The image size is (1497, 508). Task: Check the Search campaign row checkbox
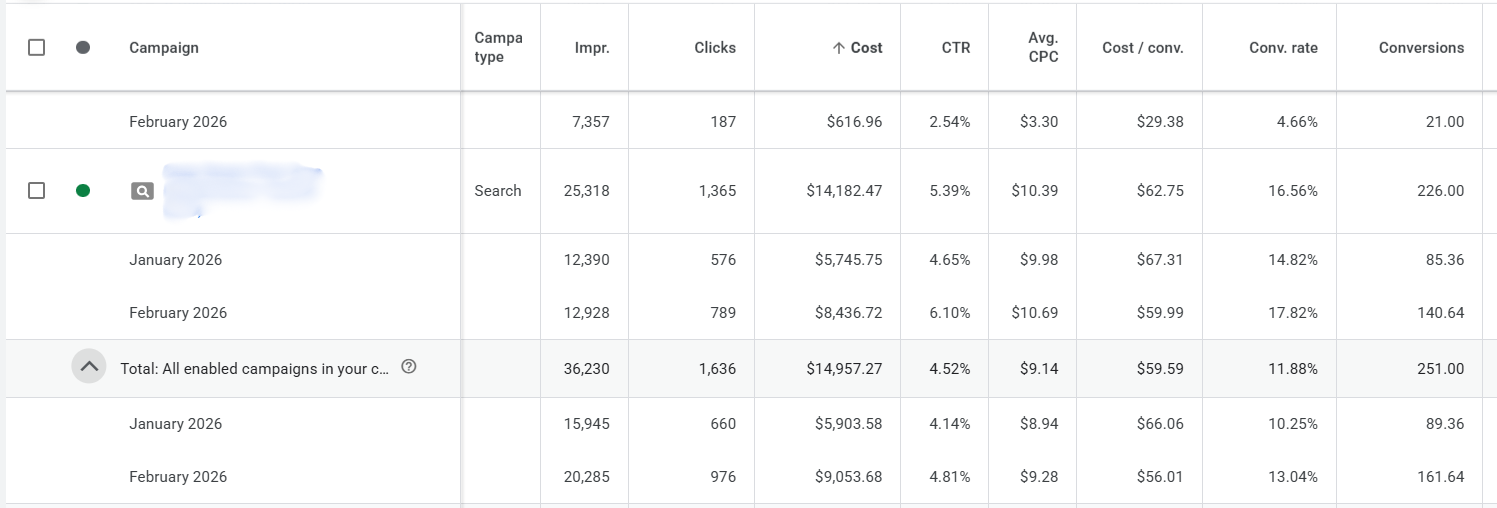pos(37,190)
